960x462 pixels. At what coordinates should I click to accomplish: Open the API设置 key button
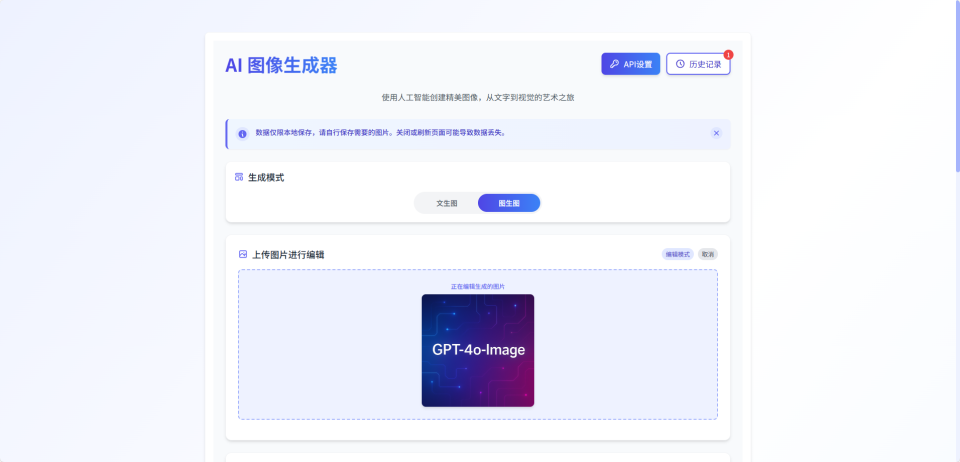point(630,64)
